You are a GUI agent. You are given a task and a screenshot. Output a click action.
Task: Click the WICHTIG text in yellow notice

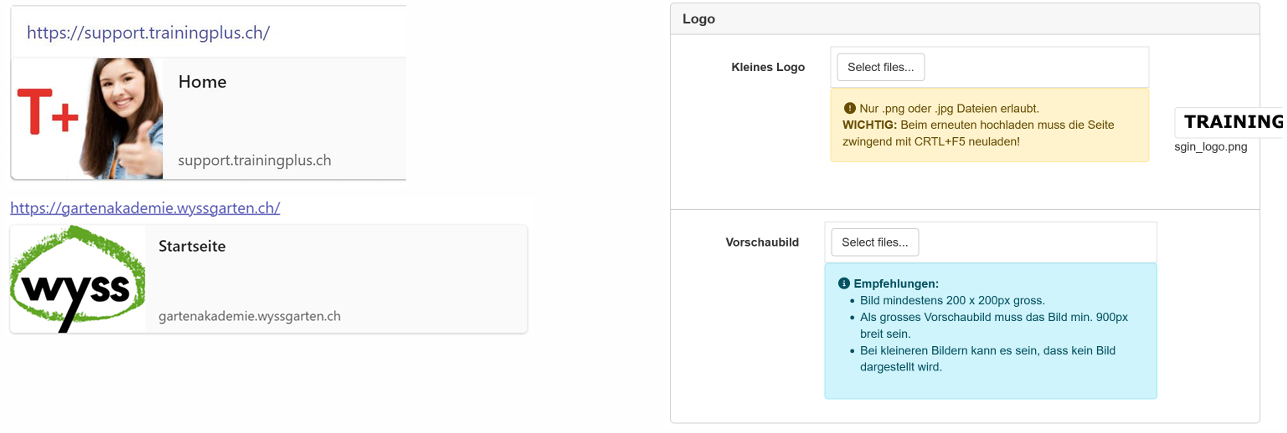(869, 125)
